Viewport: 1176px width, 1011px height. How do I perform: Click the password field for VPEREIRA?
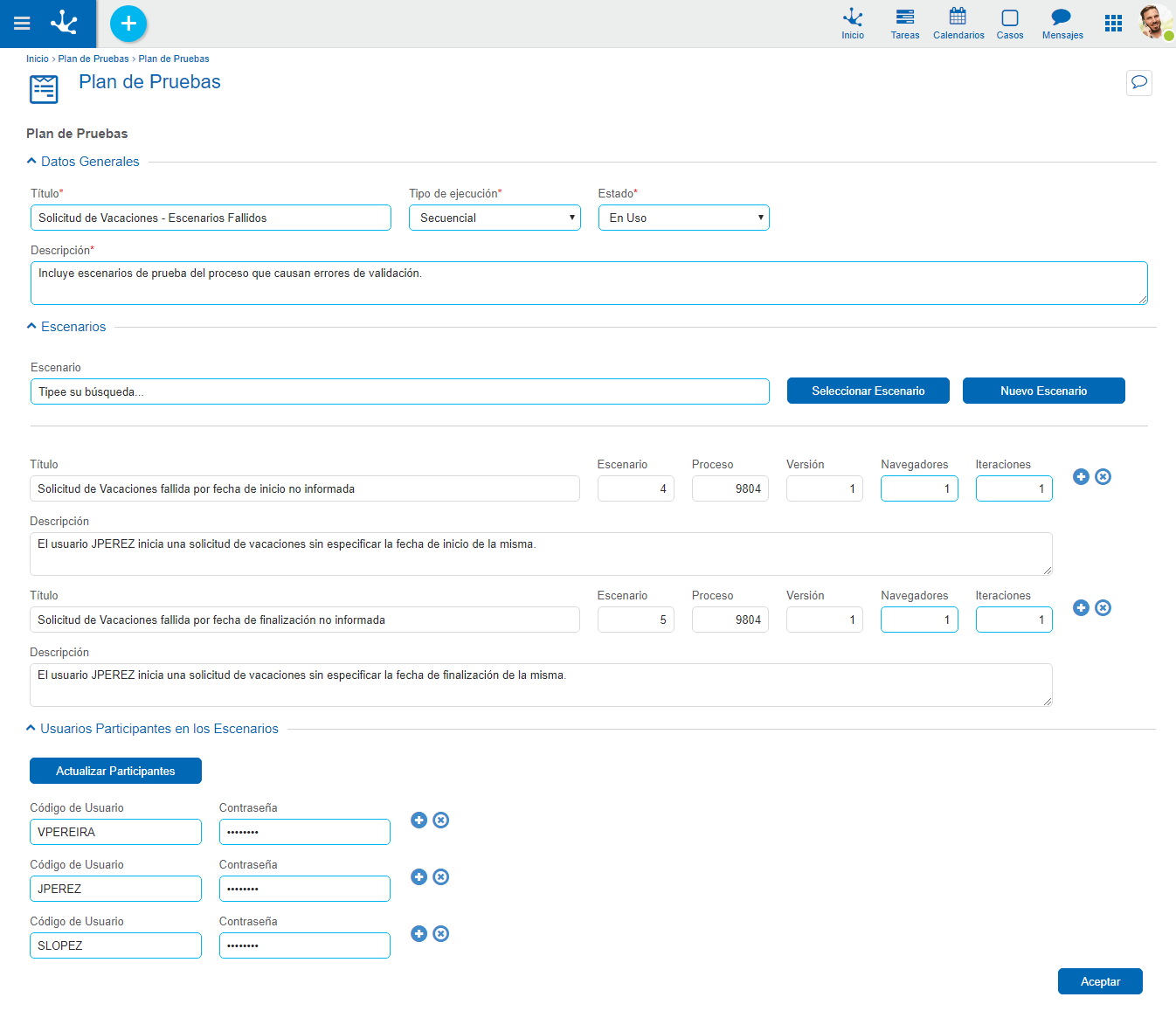pyautogui.click(x=305, y=832)
